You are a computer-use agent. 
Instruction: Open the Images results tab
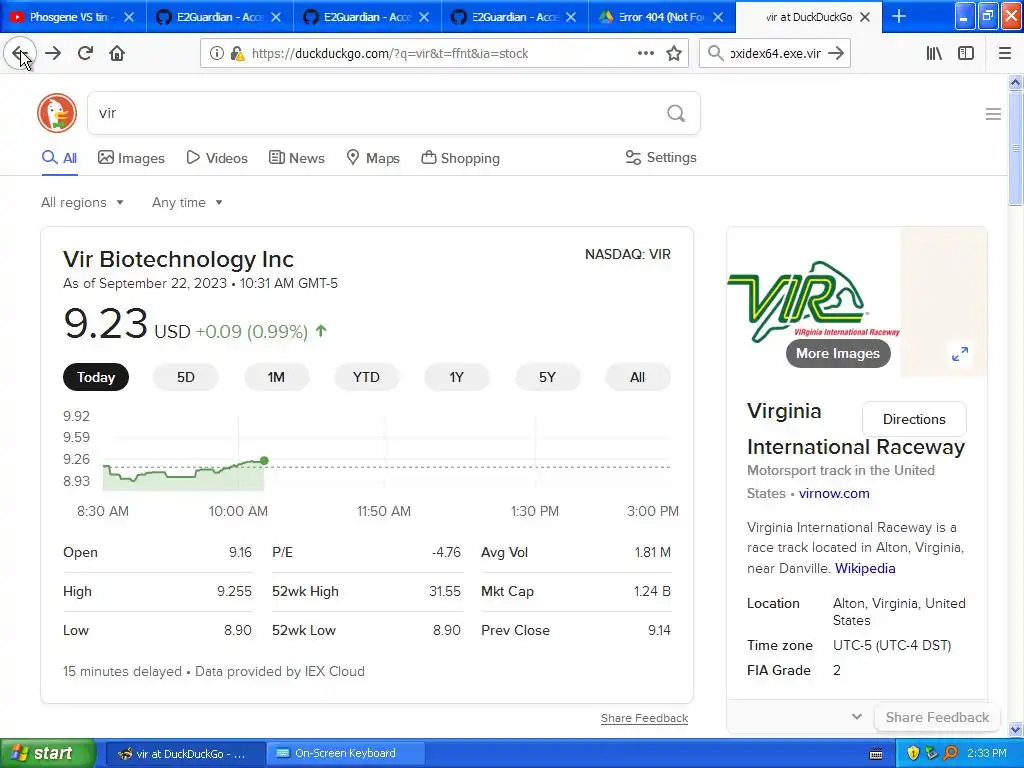point(131,158)
